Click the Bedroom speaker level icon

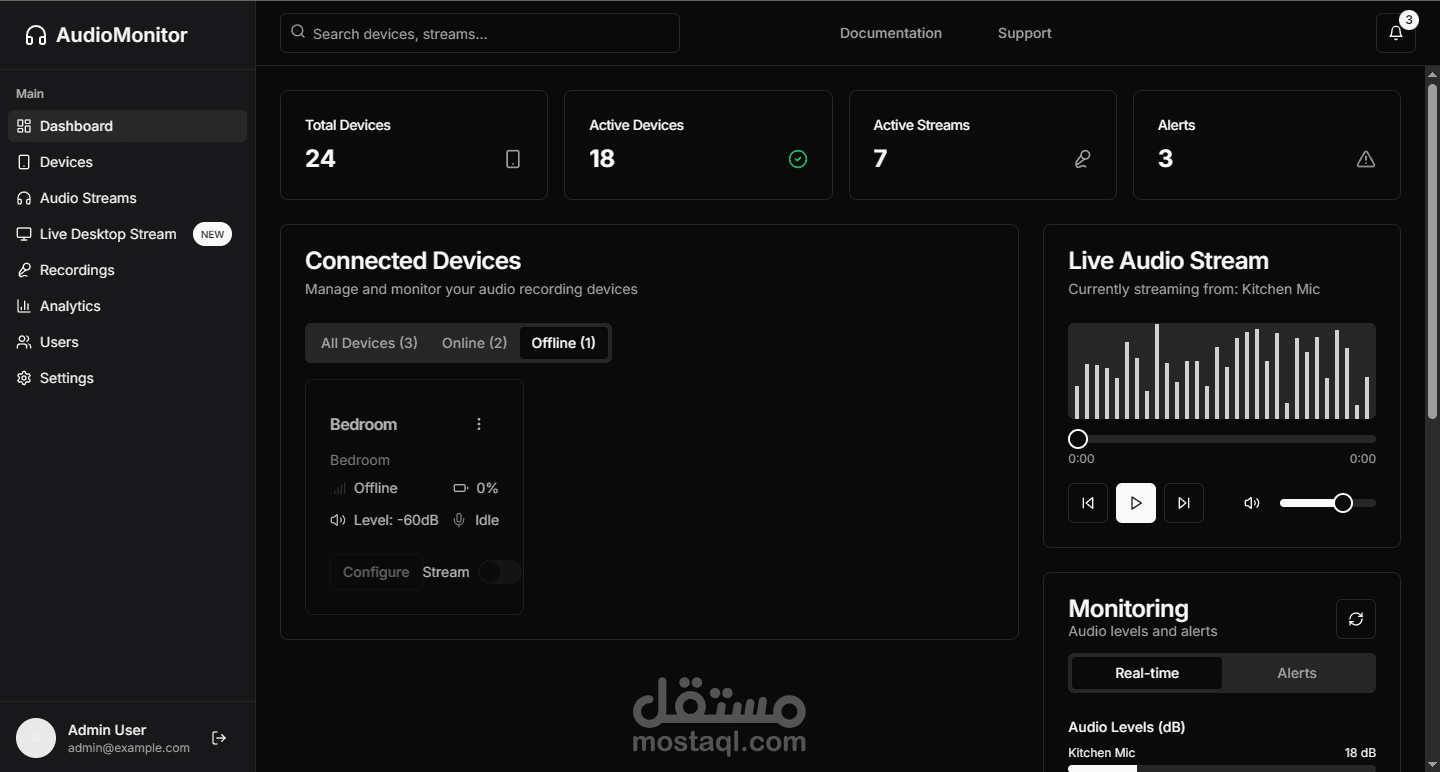point(338,520)
